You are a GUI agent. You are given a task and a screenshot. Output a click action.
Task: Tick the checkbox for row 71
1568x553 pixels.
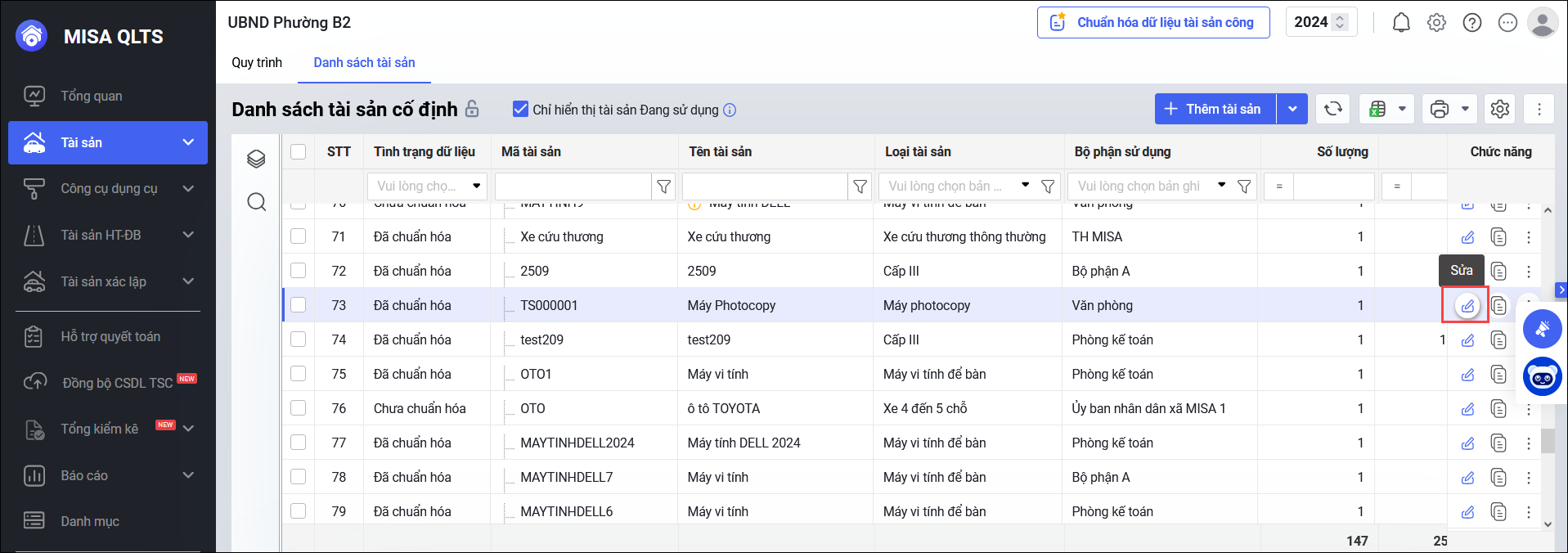pos(299,236)
